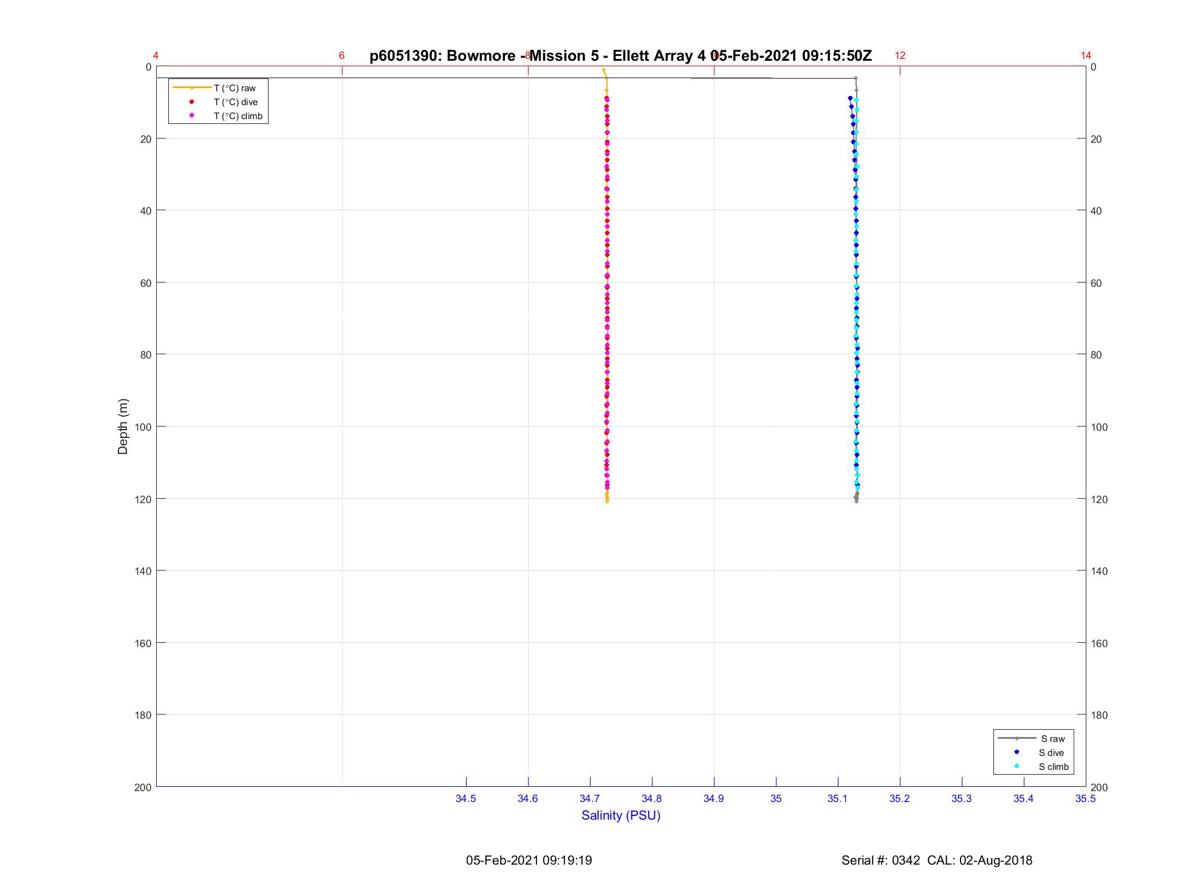The height and width of the screenshot is (885, 1200).
Task: Click the 34.6 salinity tick label
Action: point(528,798)
